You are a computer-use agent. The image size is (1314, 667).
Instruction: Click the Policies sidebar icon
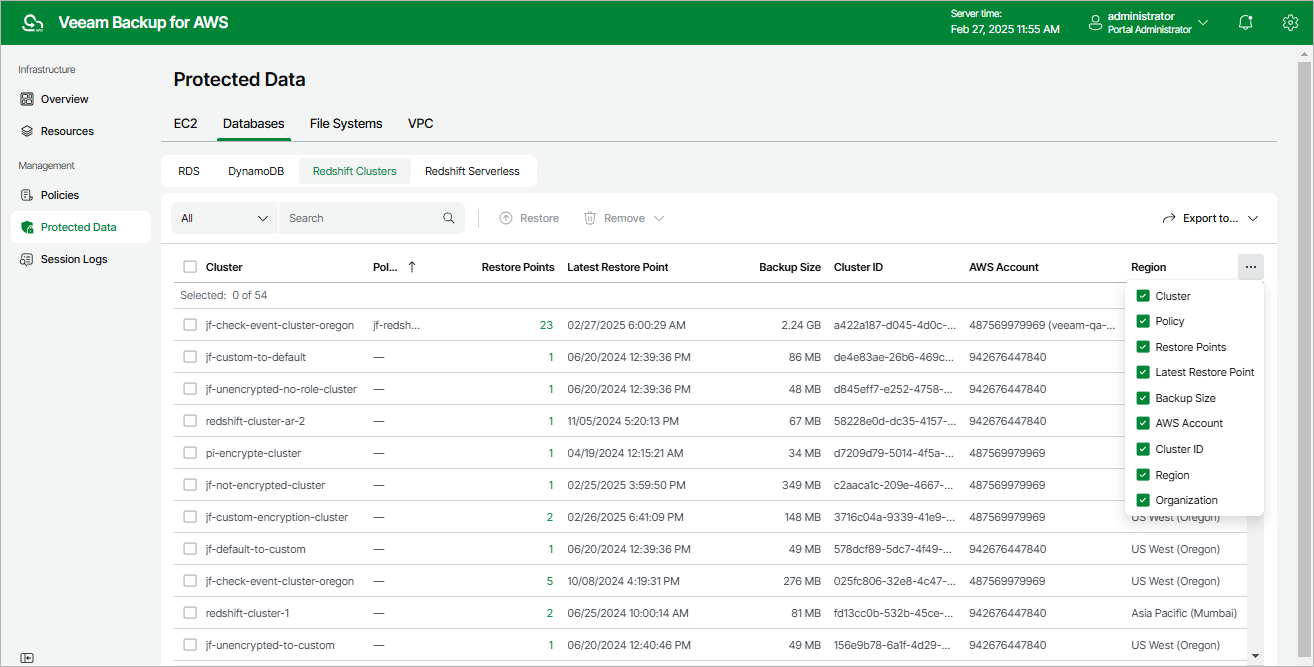click(27, 195)
